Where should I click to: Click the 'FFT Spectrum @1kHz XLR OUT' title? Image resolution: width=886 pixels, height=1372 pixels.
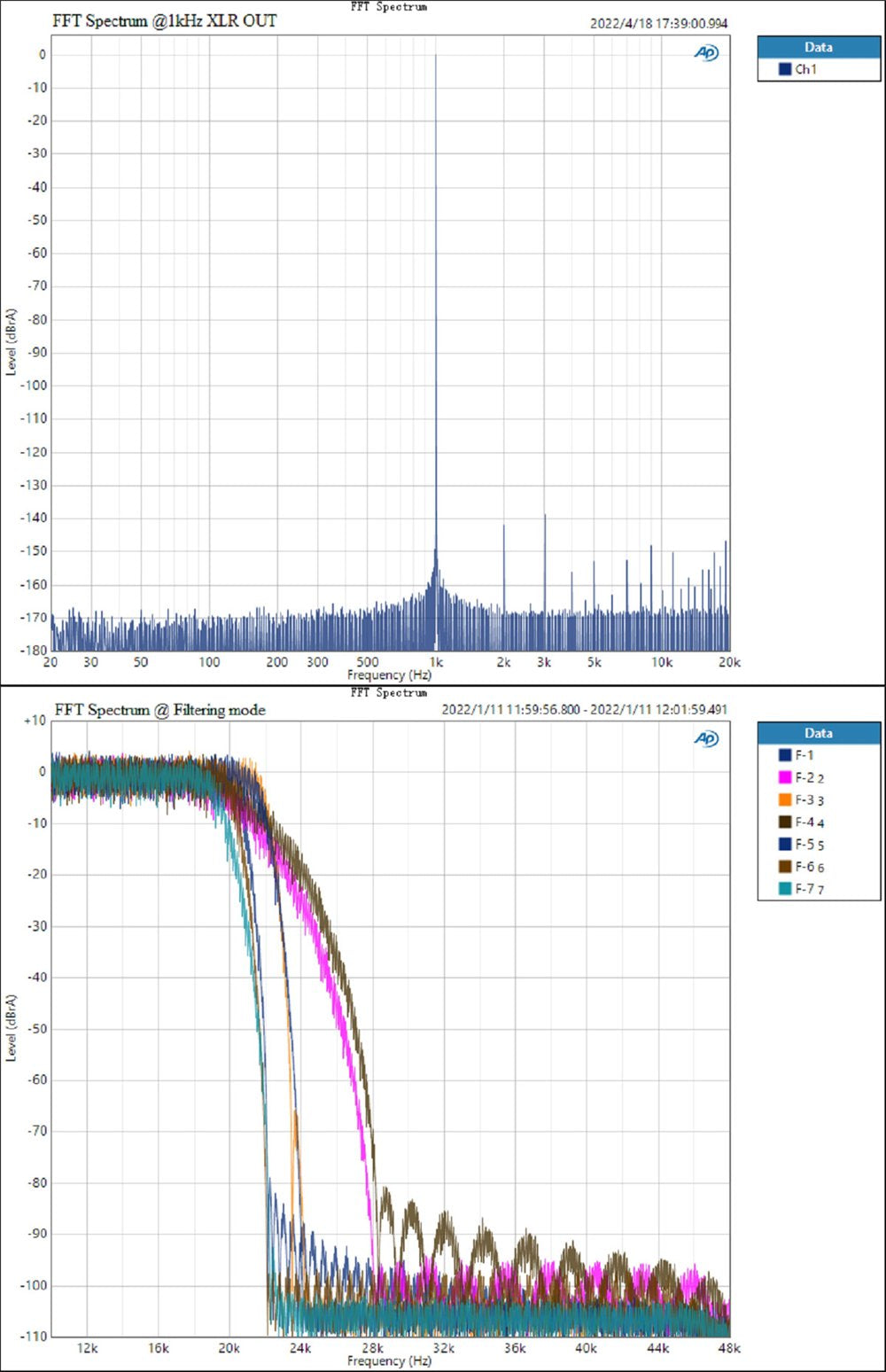point(164,21)
